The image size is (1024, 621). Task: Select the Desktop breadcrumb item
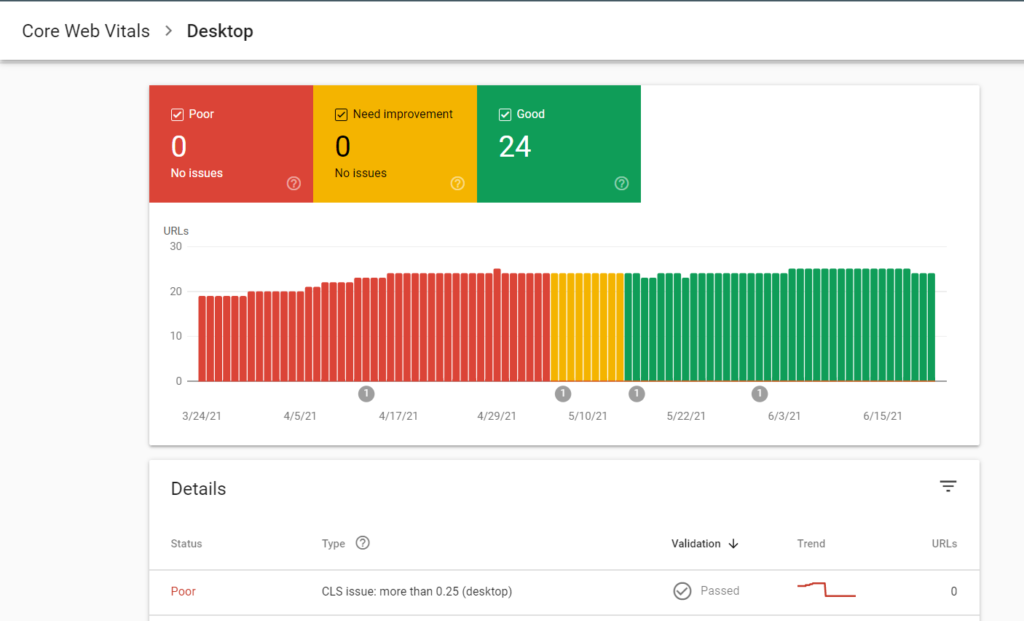220,31
